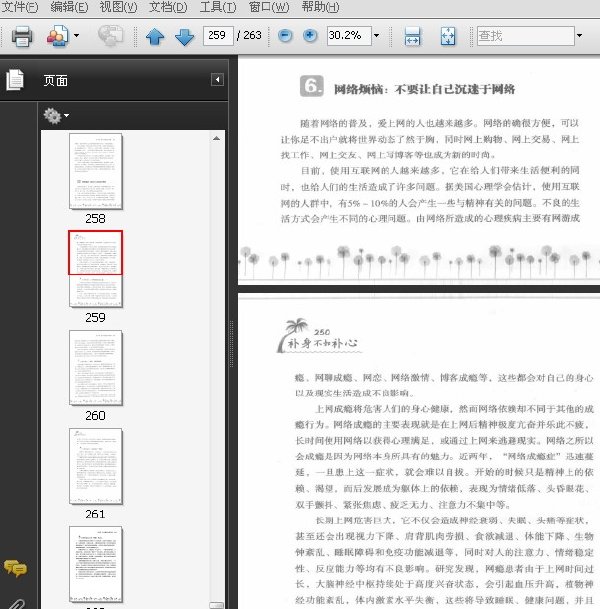
Task: Click the Pages panel icon in sidebar
Action: click(15, 80)
